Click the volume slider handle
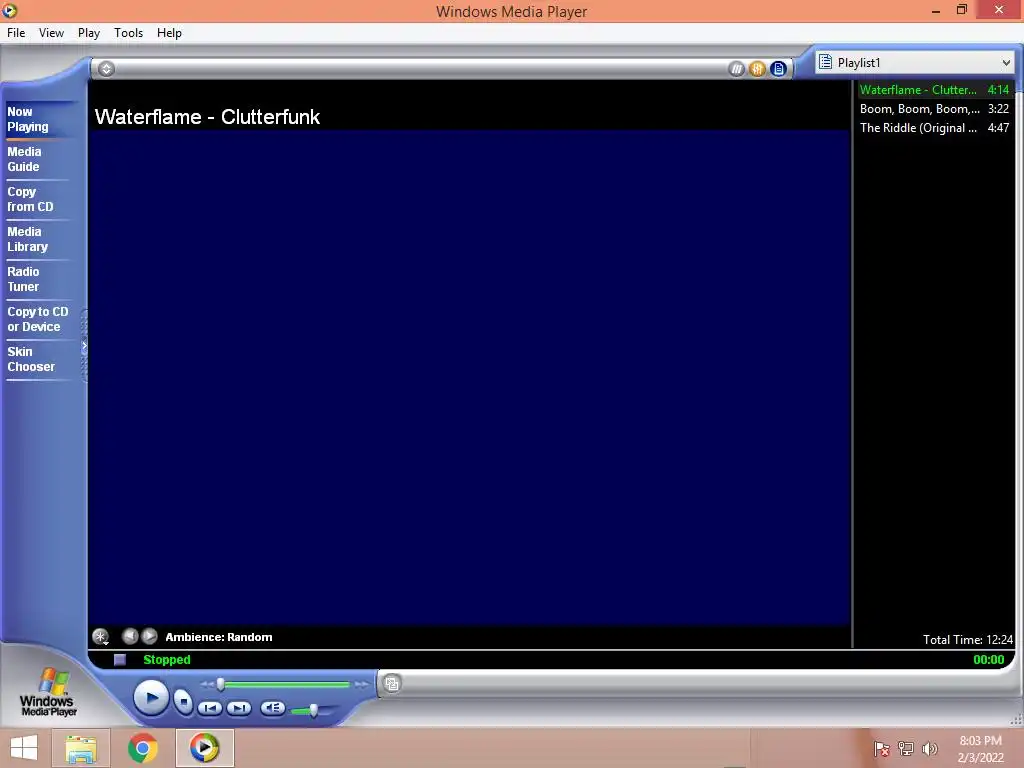 [314, 710]
